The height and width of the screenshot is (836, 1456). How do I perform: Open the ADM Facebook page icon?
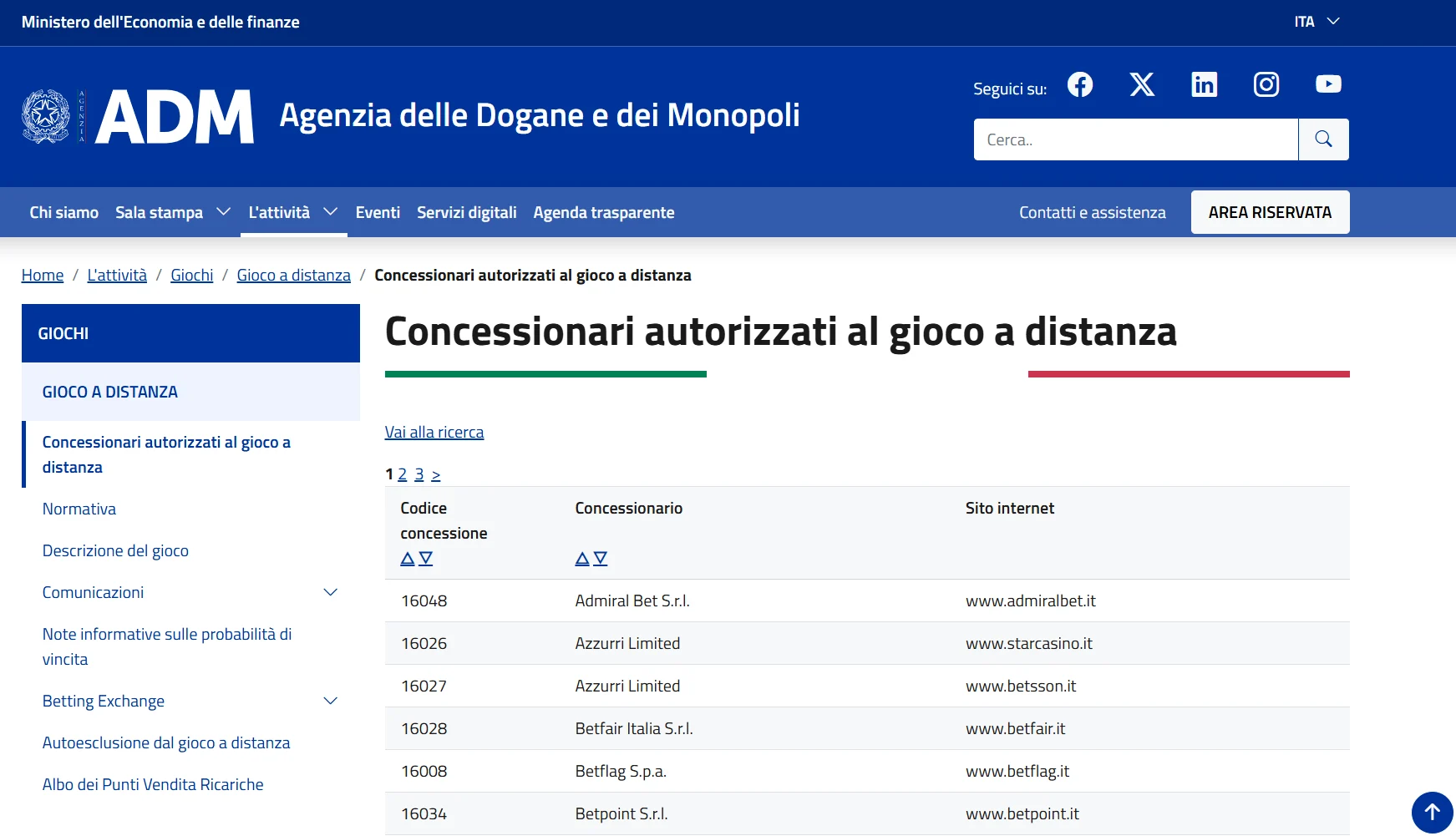[1080, 84]
